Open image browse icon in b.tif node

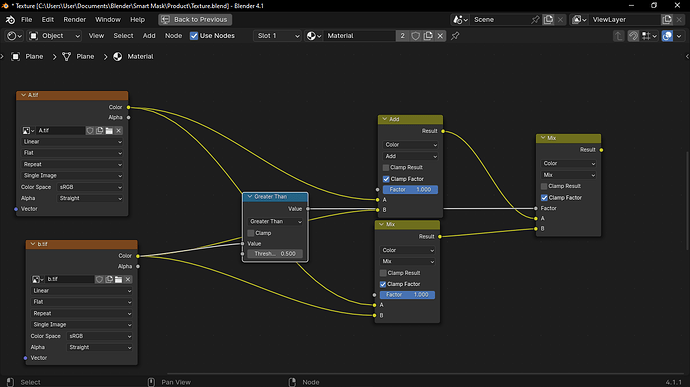pos(37,280)
